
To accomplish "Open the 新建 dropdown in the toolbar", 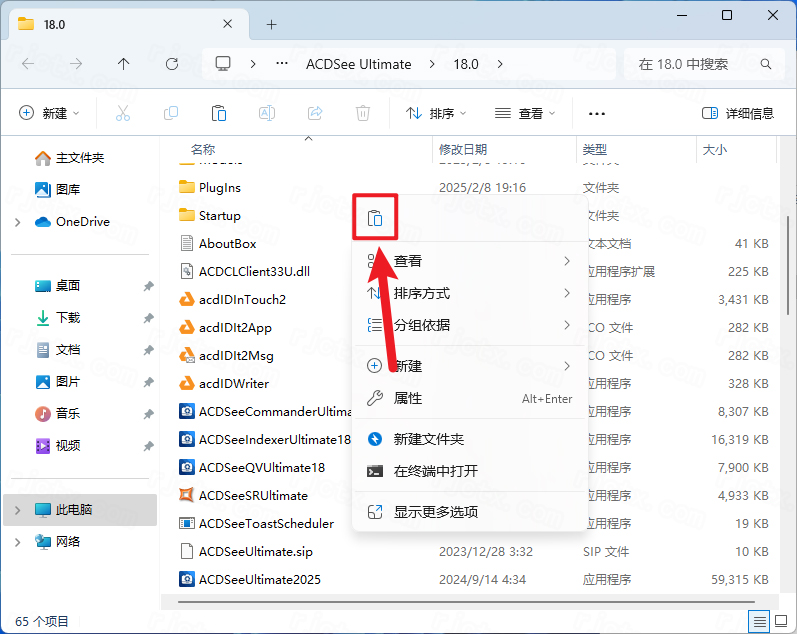I will click(50, 114).
